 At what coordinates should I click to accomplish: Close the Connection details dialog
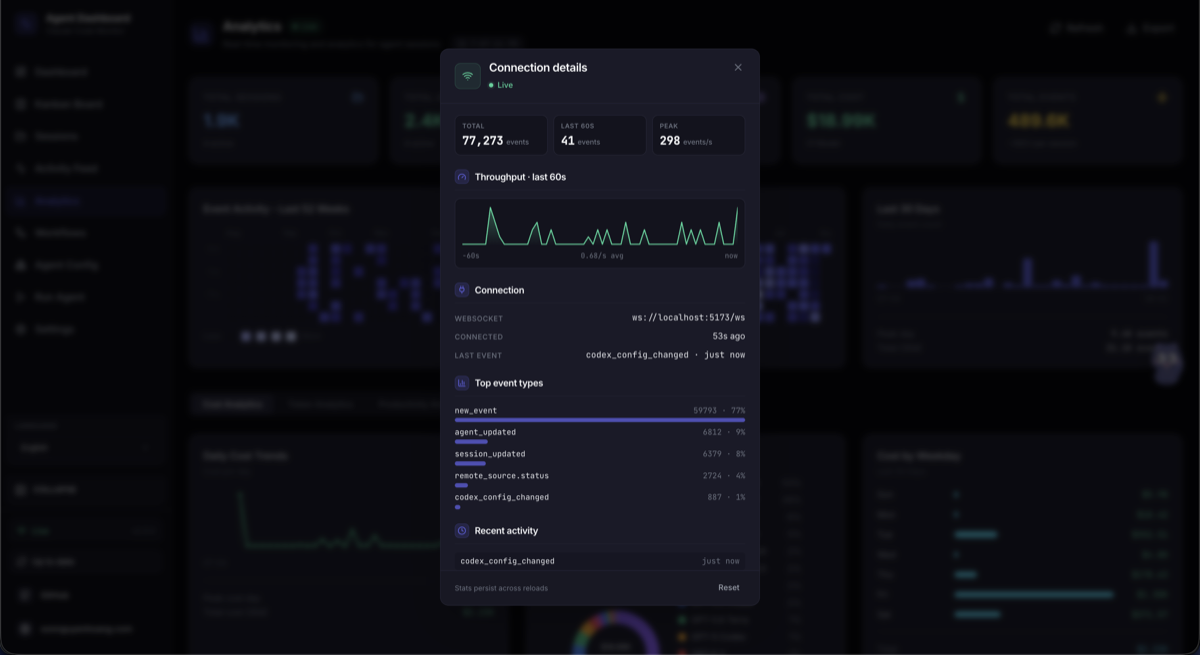(738, 68)
